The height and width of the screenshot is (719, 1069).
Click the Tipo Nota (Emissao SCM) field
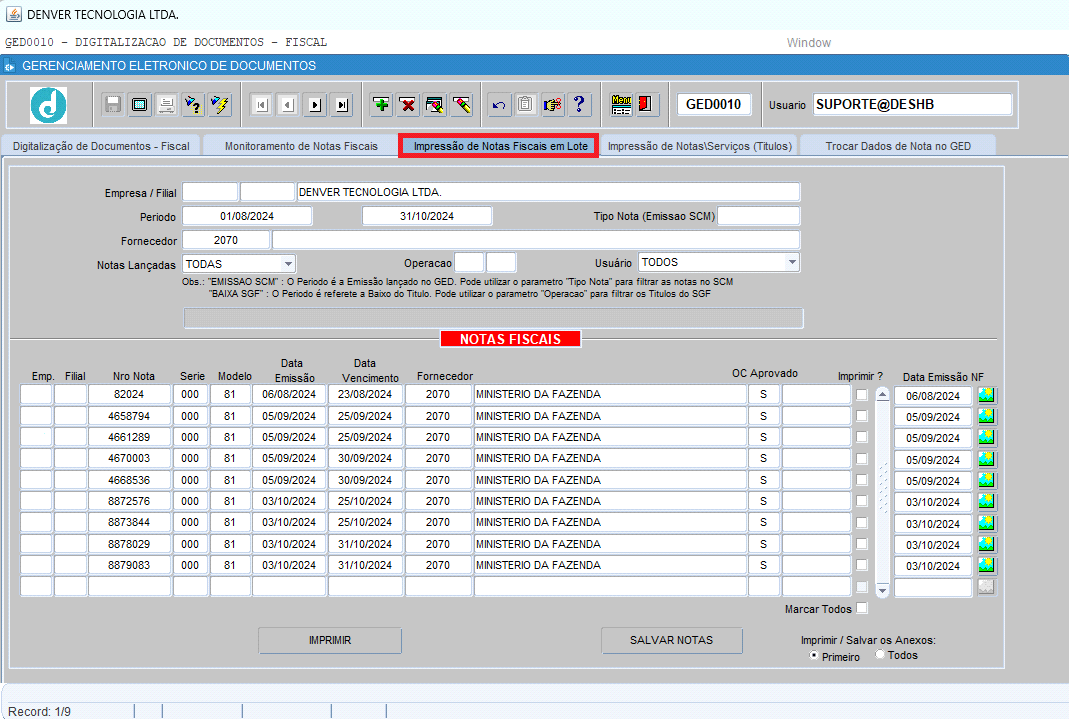point(759,216)
